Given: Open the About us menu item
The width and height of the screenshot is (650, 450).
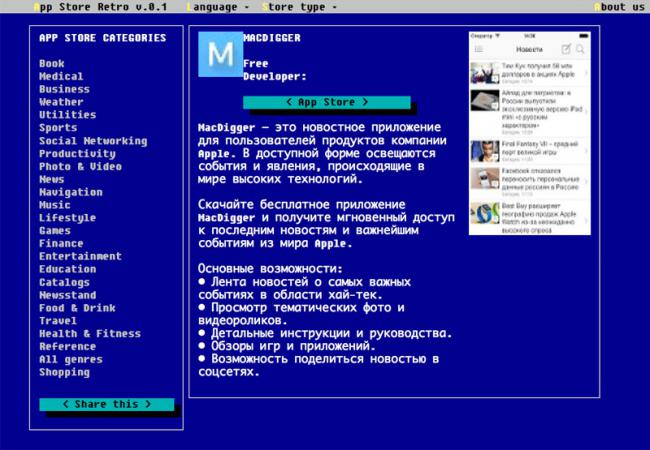Looking at the screenshot, I should (618, 6).
